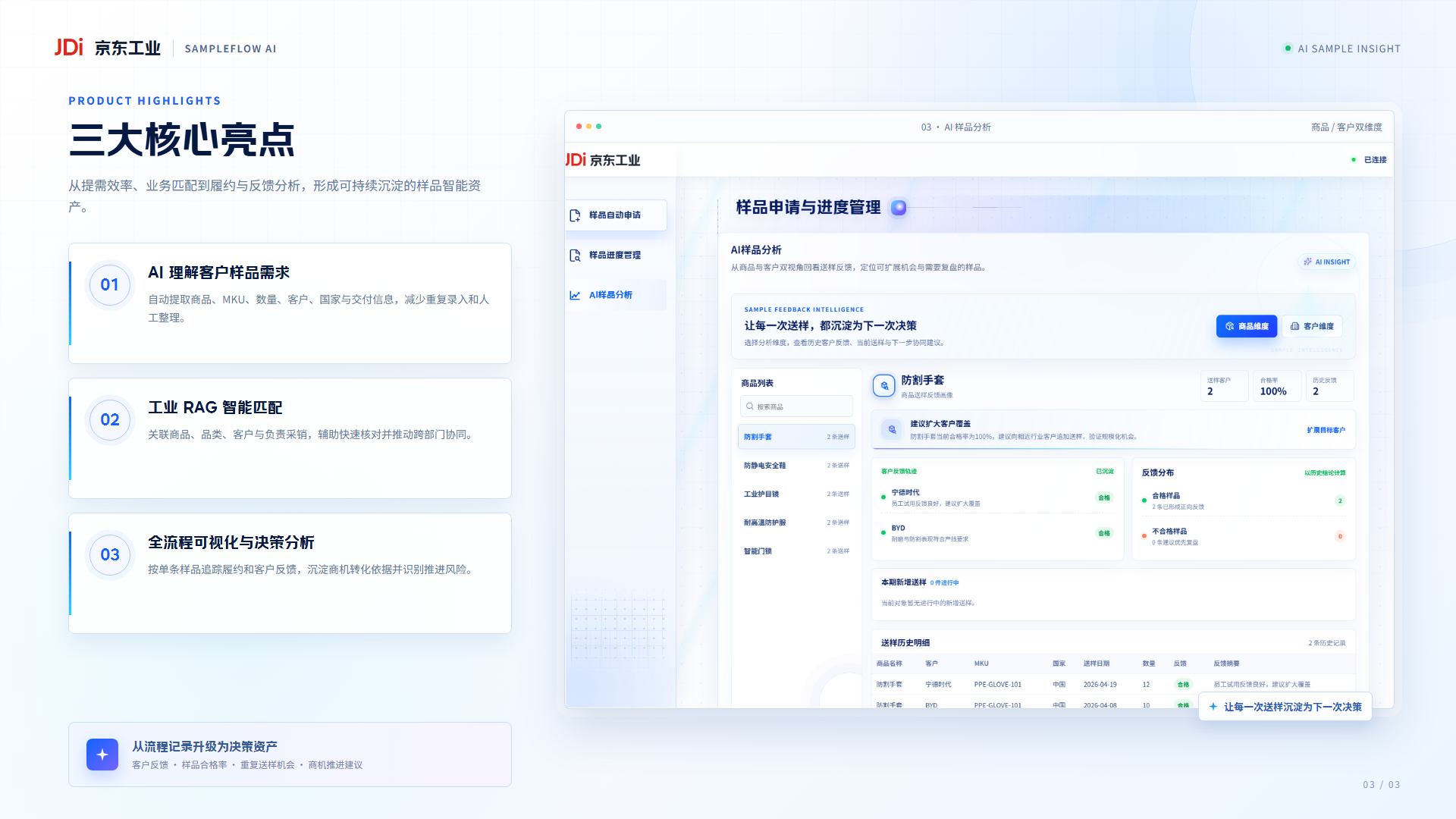The height and width of the screenshot is (819, 1456).
Task: Click the glowing orb beside 样品申请与进度管理
Action: click(899, 208)
